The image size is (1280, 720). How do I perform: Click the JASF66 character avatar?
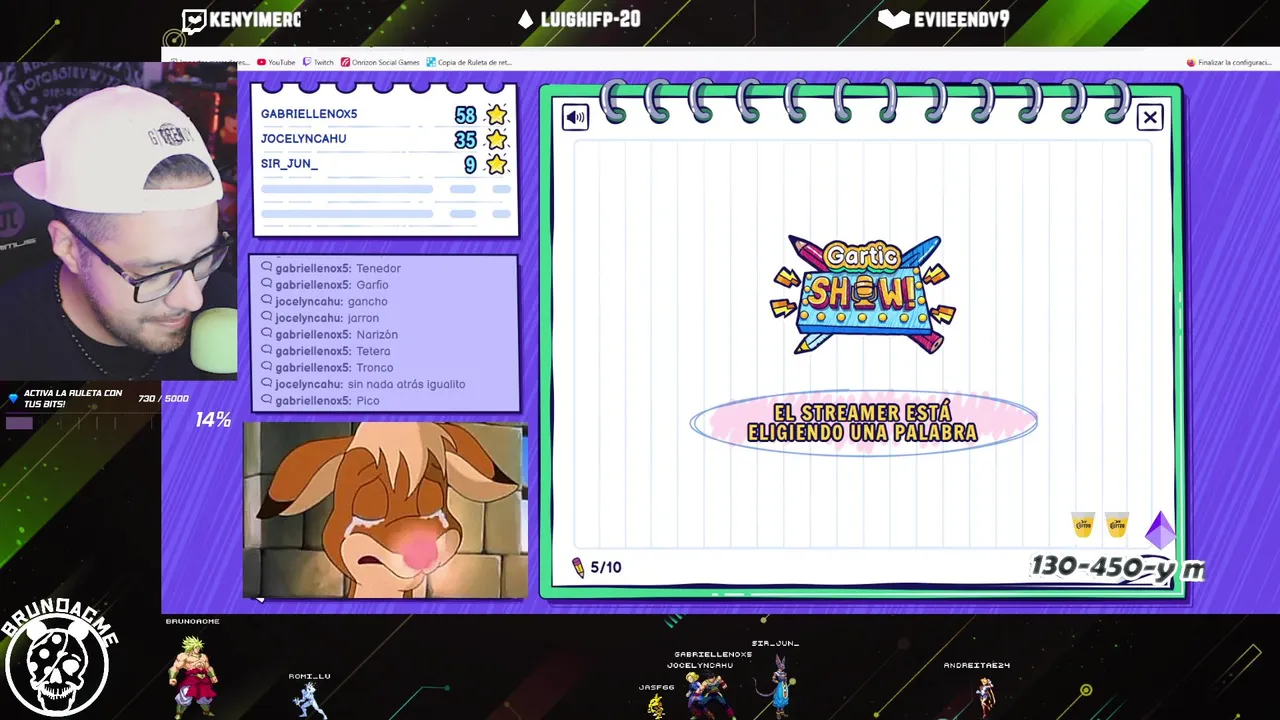(x=656, y=706)
